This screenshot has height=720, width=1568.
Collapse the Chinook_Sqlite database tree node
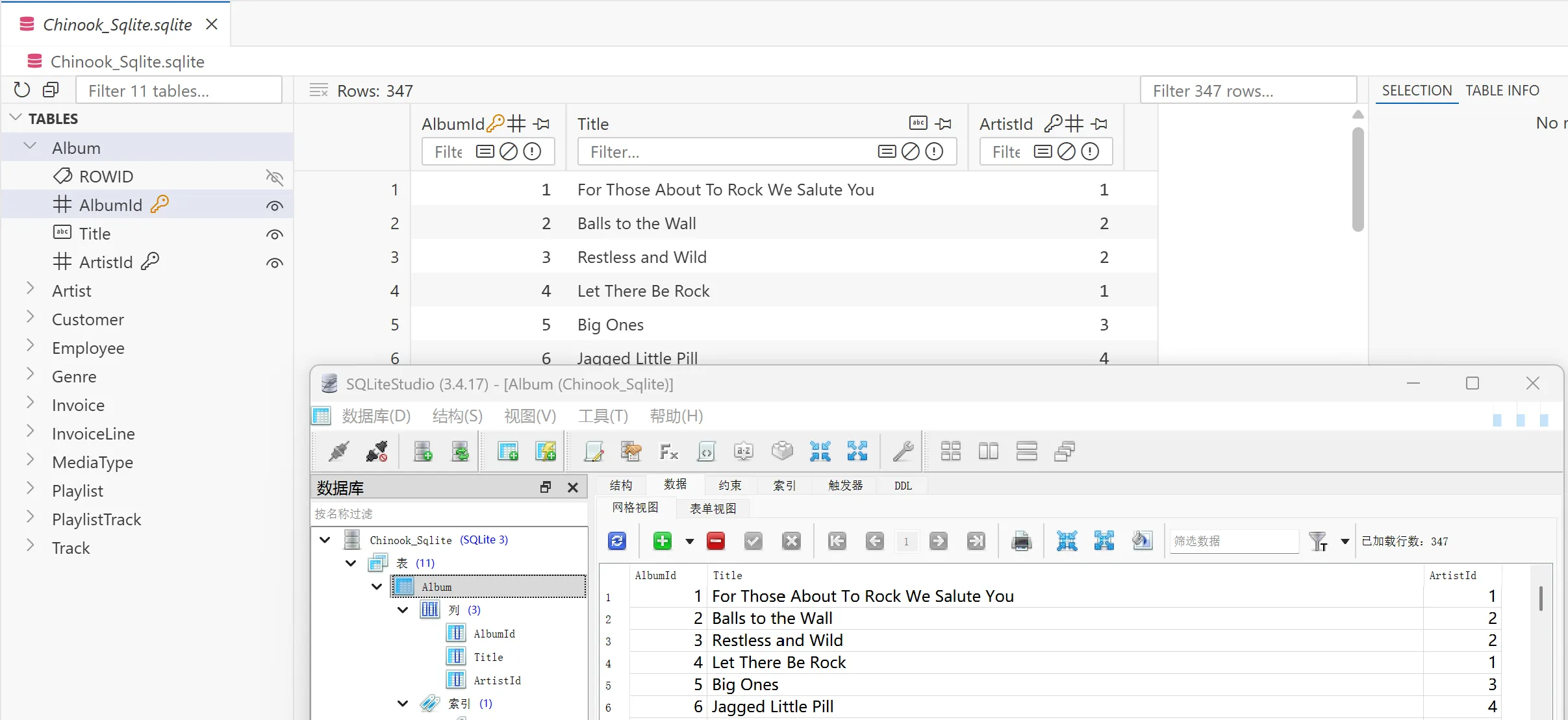325,540
